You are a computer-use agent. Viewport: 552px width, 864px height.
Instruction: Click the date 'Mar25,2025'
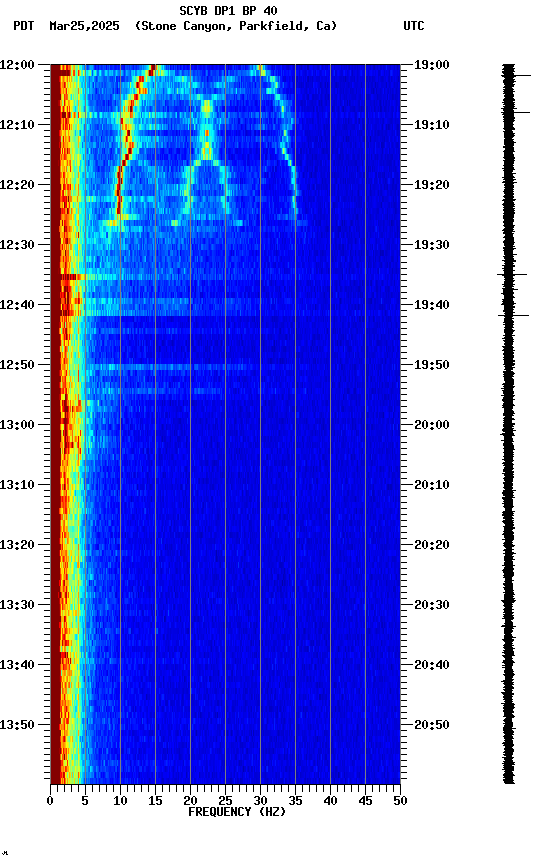click(84, 26)
